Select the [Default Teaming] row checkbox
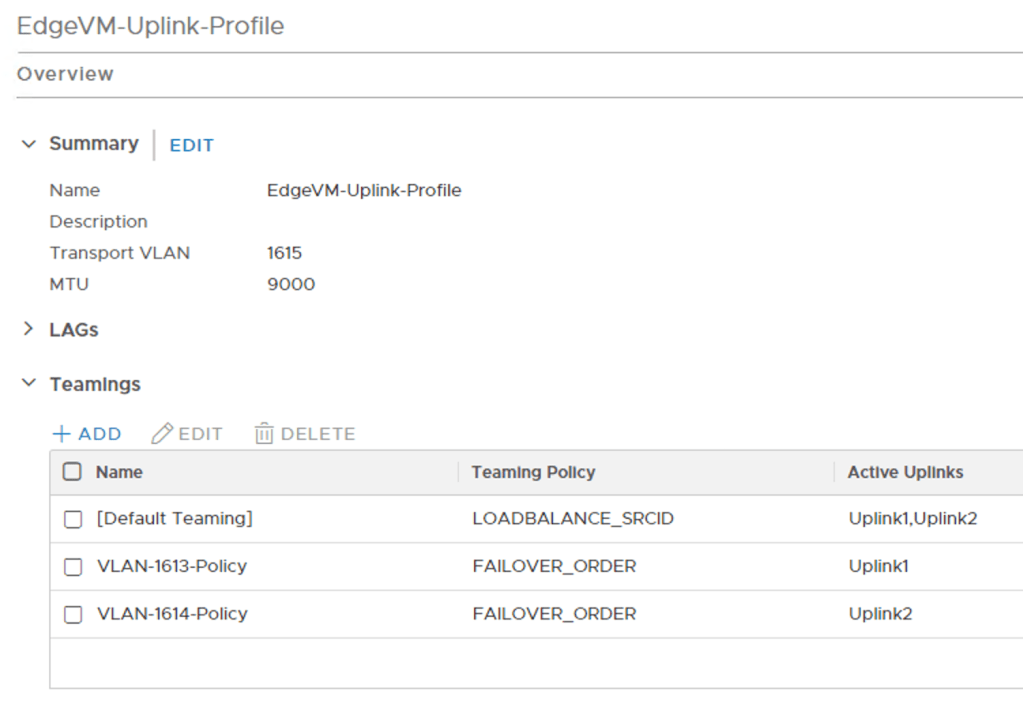 72,519
